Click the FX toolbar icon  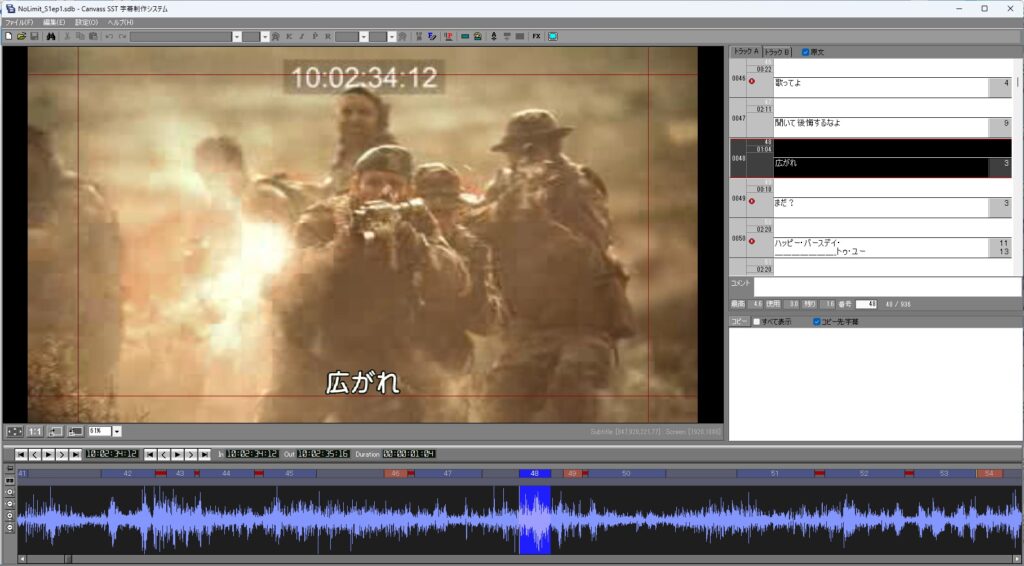pos(536,37)
